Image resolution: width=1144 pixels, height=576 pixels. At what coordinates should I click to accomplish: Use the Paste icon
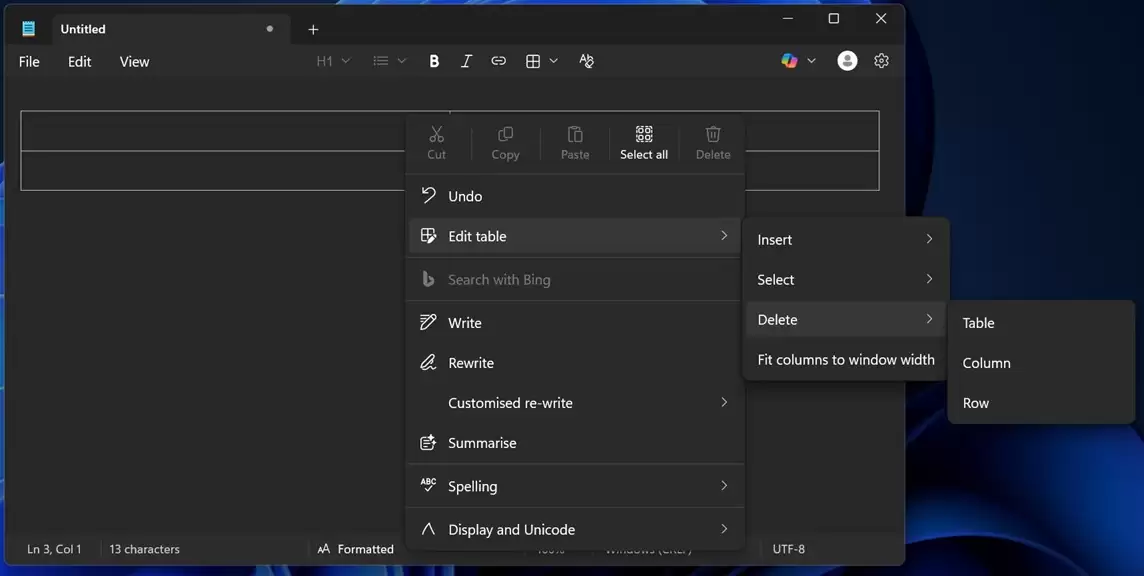[574, 141]
